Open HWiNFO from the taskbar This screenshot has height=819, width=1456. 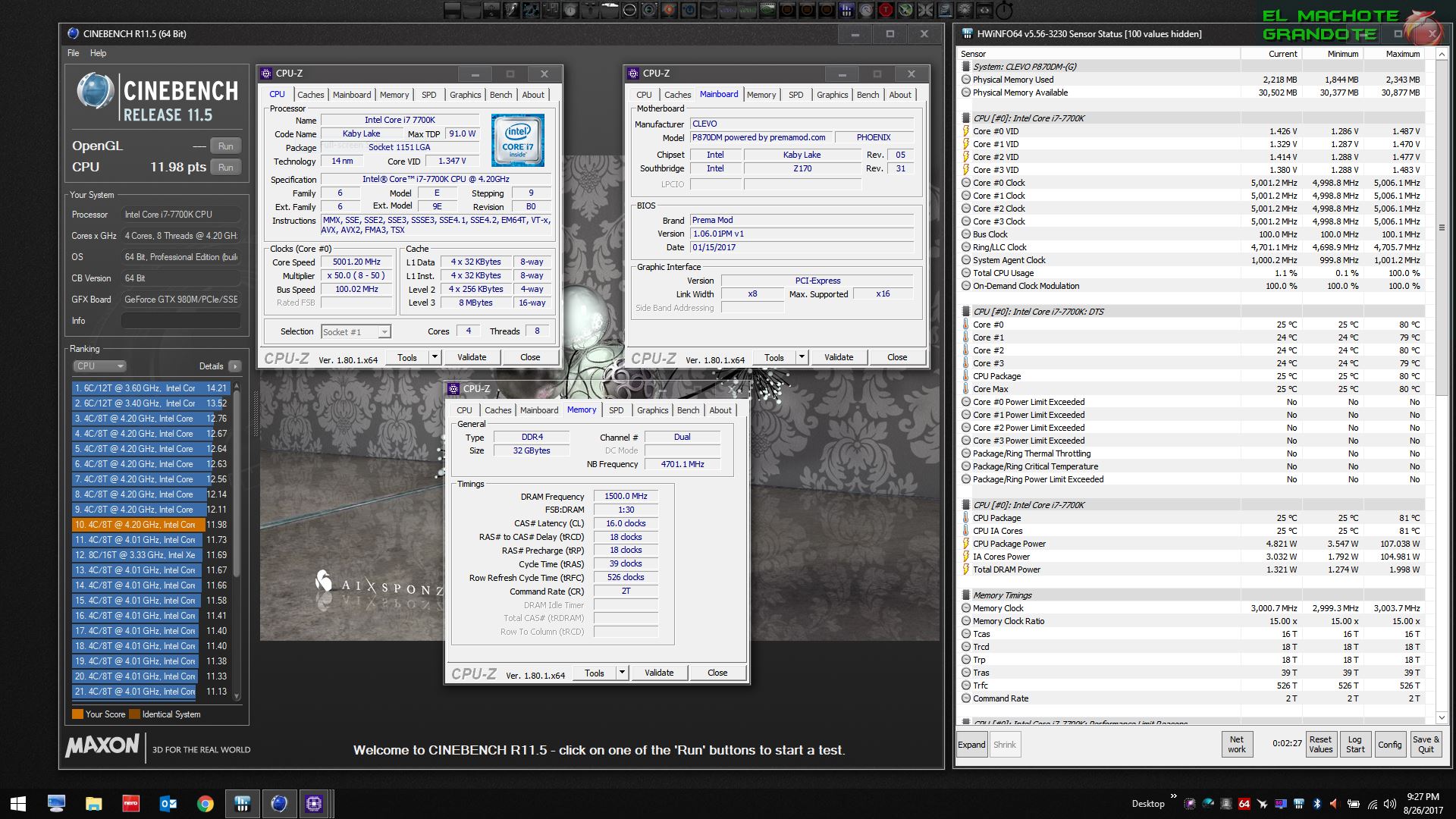243,804
